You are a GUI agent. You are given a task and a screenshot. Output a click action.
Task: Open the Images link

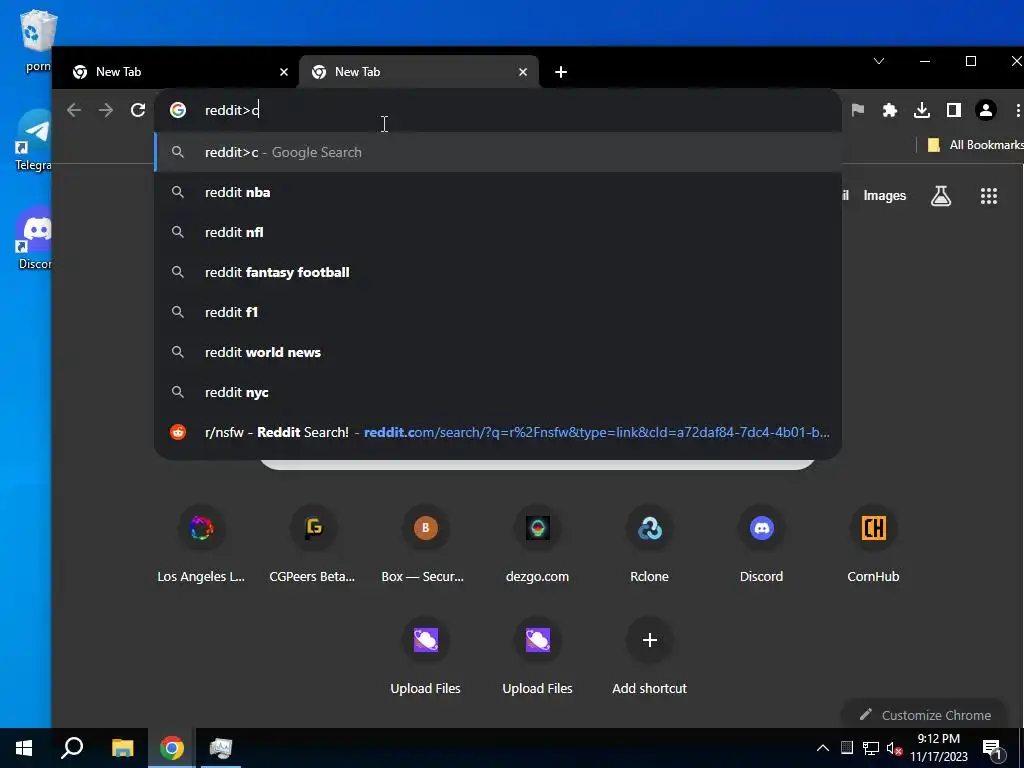click(x=884, y=196)
